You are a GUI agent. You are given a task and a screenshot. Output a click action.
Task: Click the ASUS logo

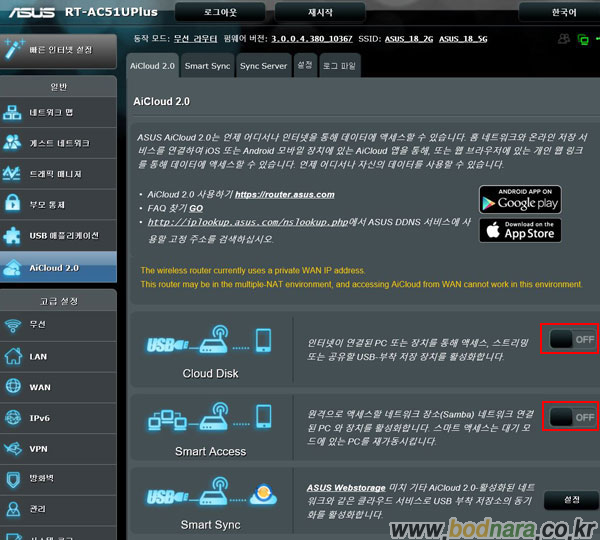32,12
